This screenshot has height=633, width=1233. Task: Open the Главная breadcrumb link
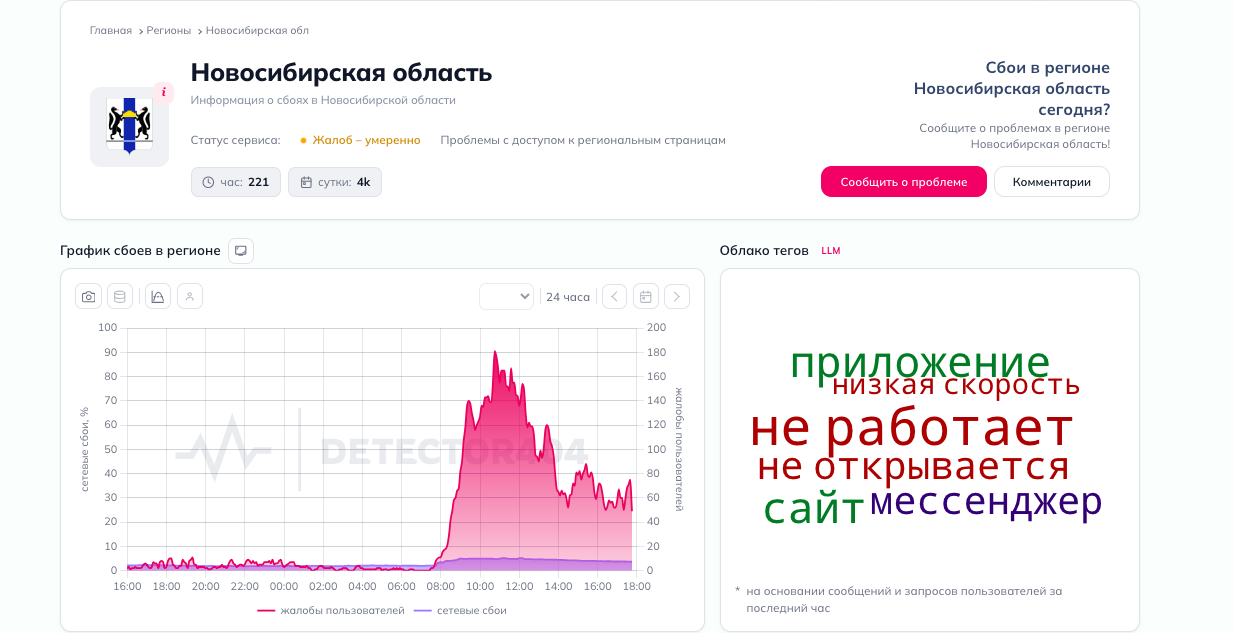[111, 31]
